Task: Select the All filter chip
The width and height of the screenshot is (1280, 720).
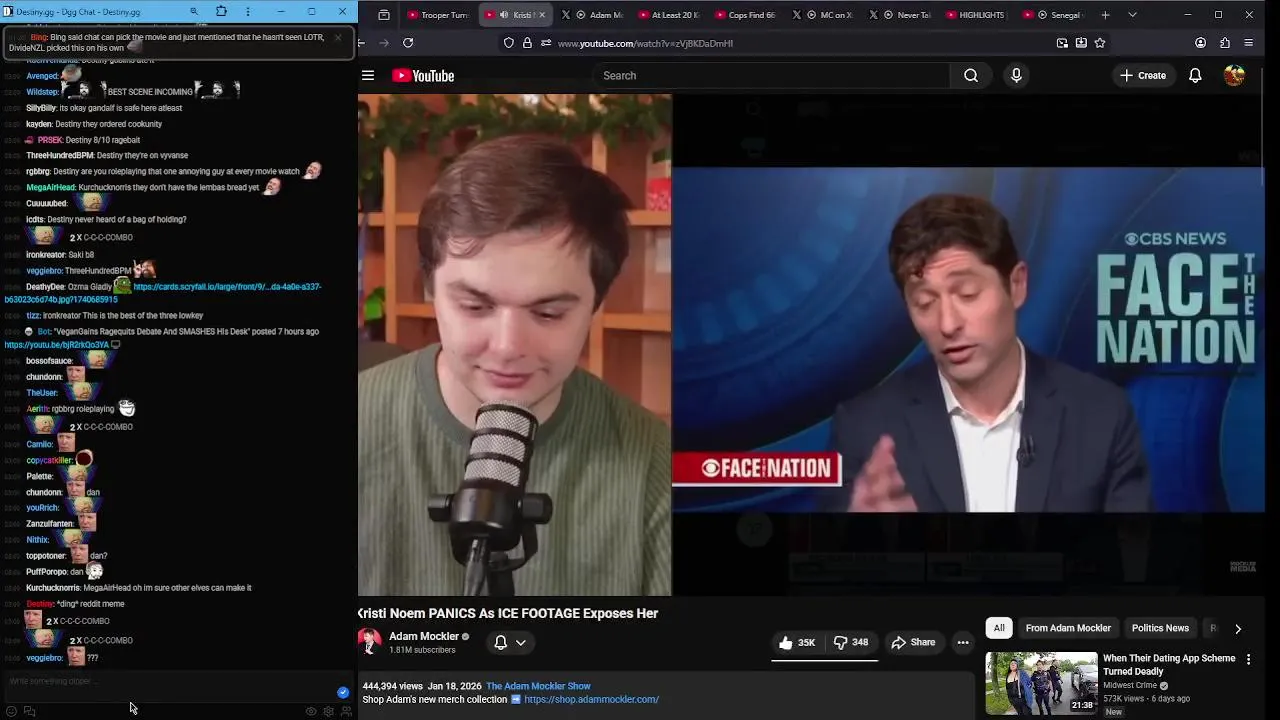Action: pos(998,628)
